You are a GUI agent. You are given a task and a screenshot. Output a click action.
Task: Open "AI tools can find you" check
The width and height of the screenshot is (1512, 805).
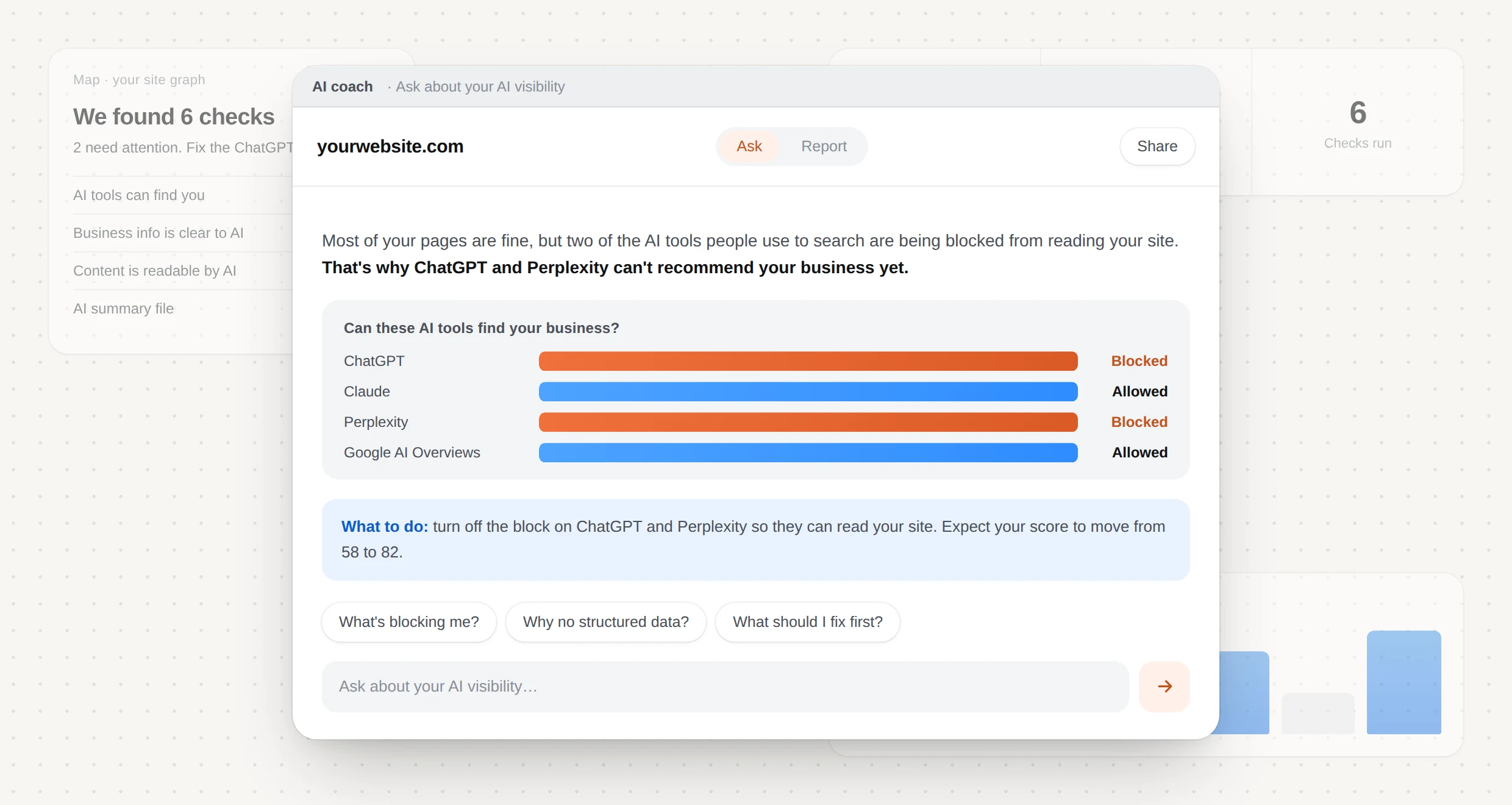pos(139,195)
